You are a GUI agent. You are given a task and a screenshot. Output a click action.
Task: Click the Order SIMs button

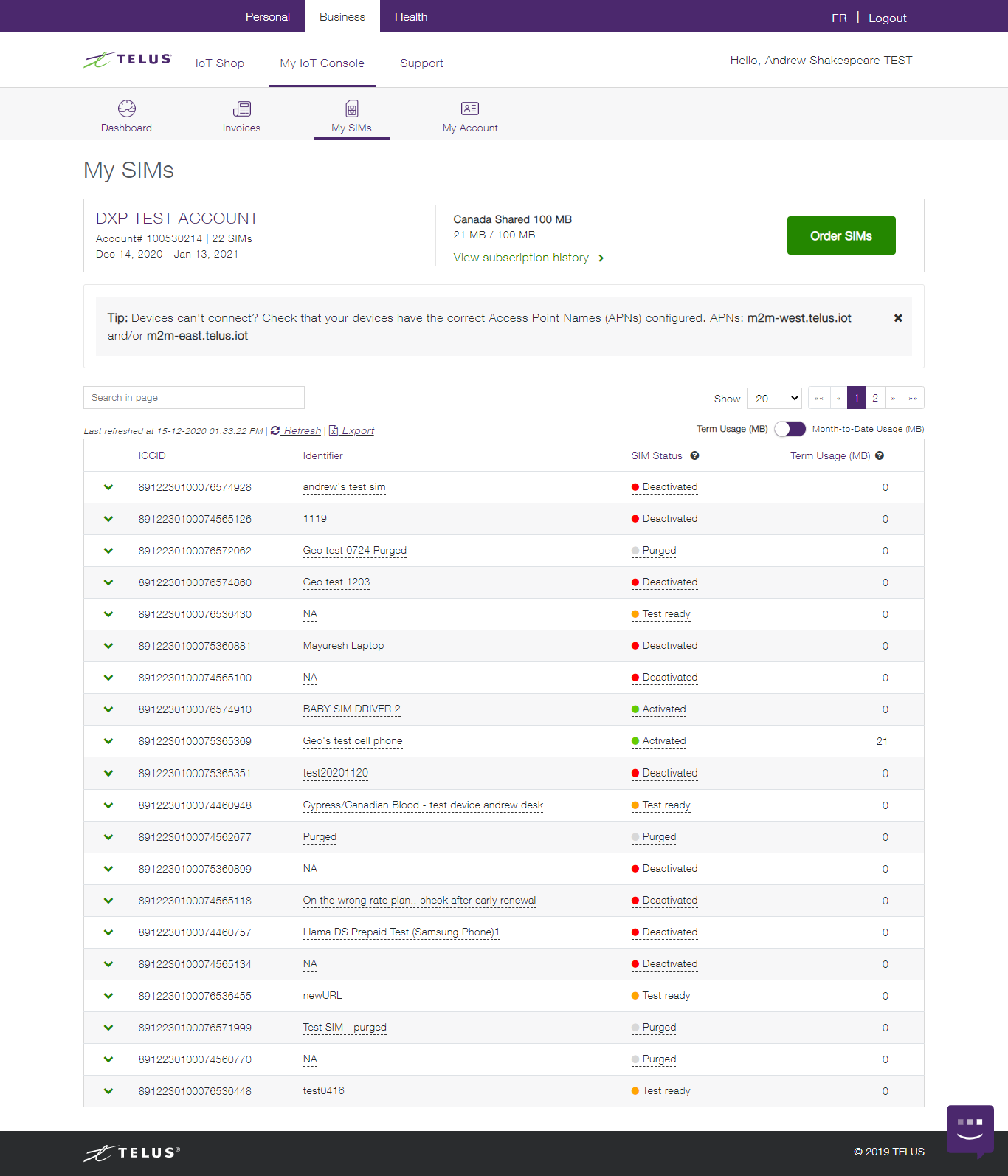click(841, 235)
